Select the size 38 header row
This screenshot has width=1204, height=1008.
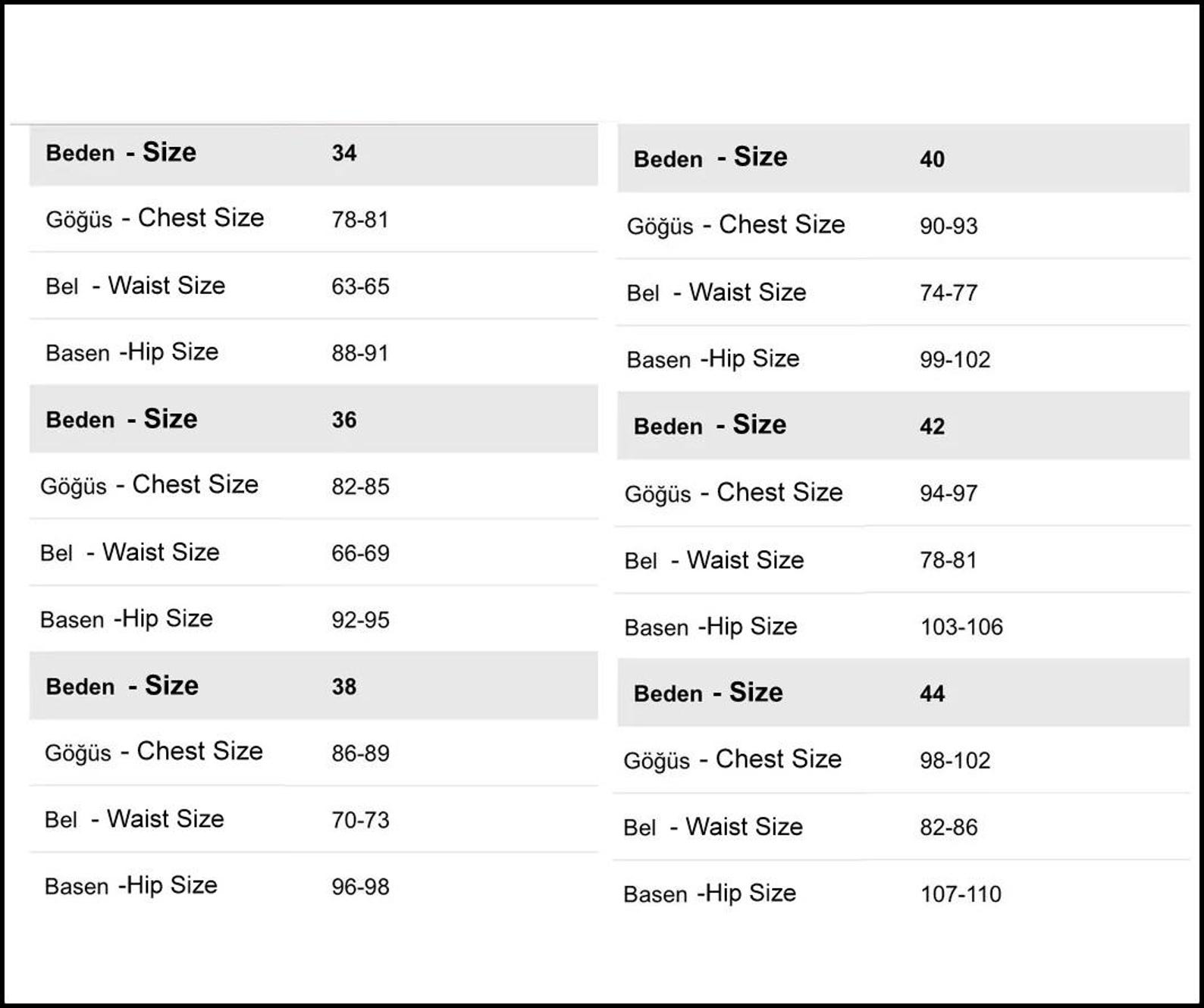[x=313, y=686]
